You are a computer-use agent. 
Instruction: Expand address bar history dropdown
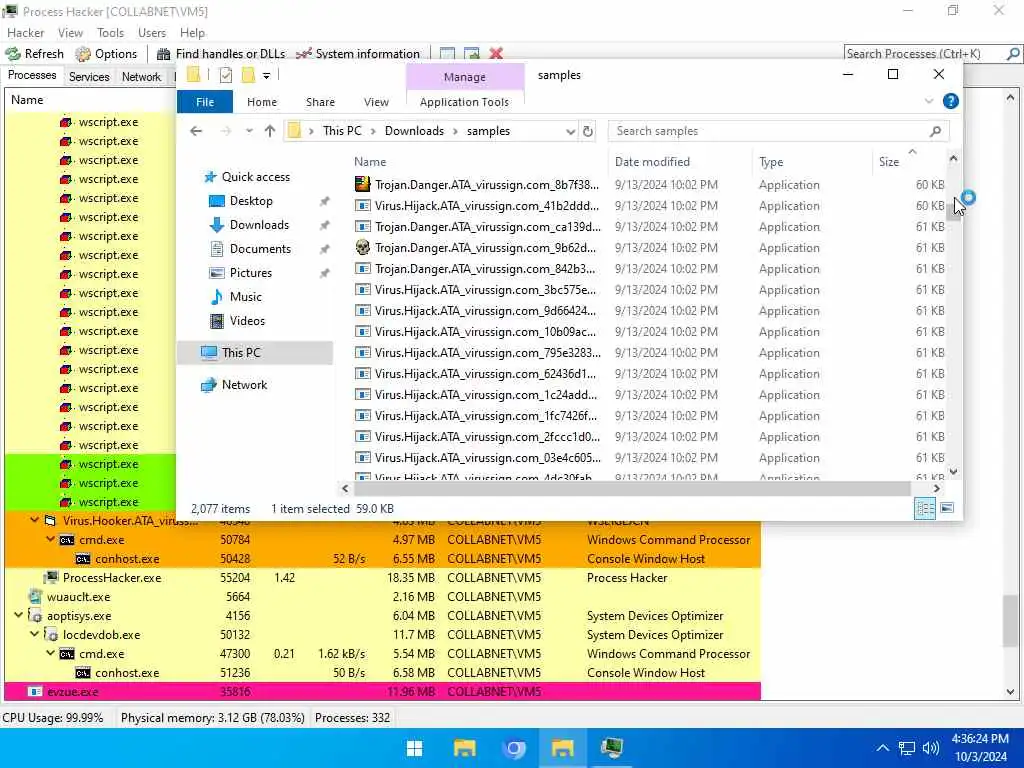(x=570, y=131)
